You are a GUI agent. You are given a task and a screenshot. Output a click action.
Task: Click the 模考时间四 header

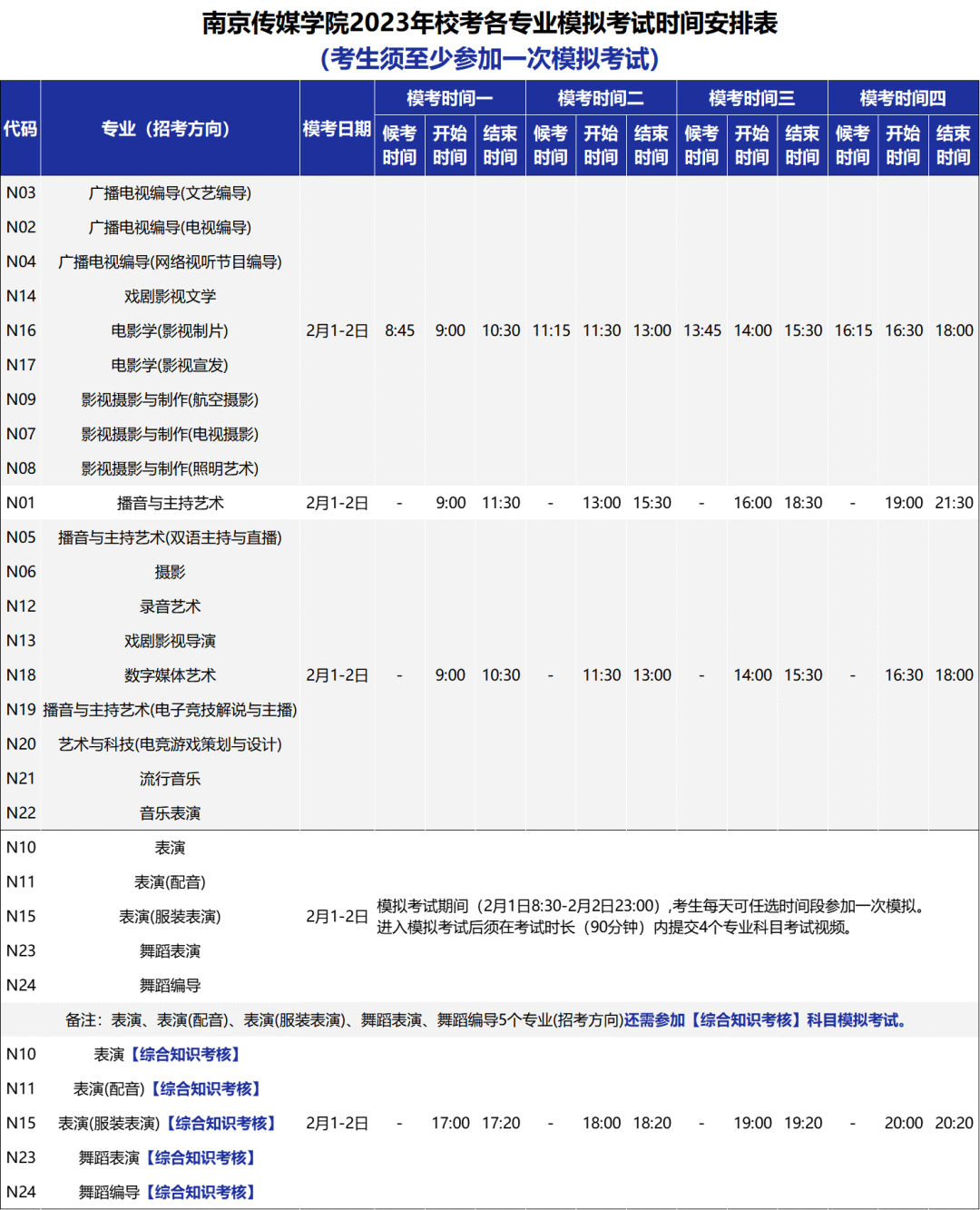click(904, 98)
